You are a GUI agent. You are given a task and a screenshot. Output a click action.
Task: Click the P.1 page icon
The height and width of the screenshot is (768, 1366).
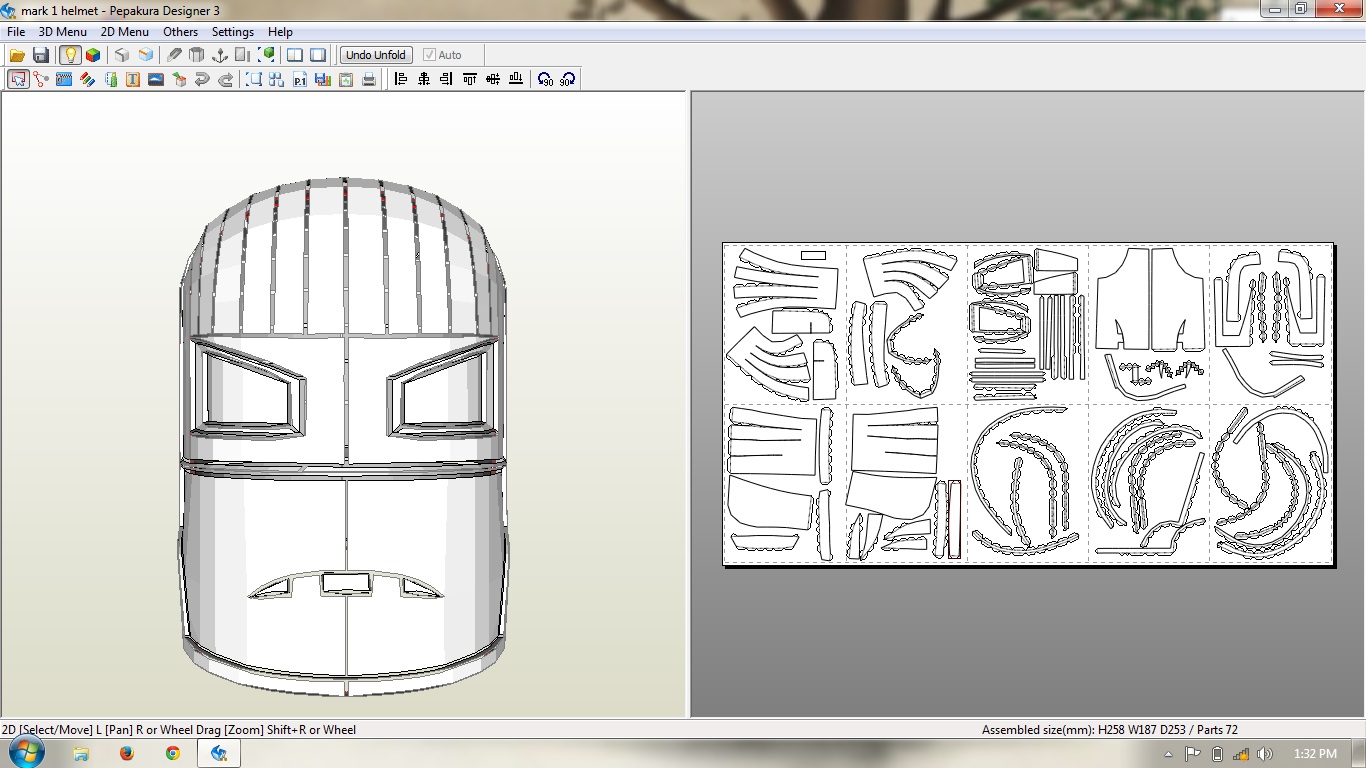[300, 79]
